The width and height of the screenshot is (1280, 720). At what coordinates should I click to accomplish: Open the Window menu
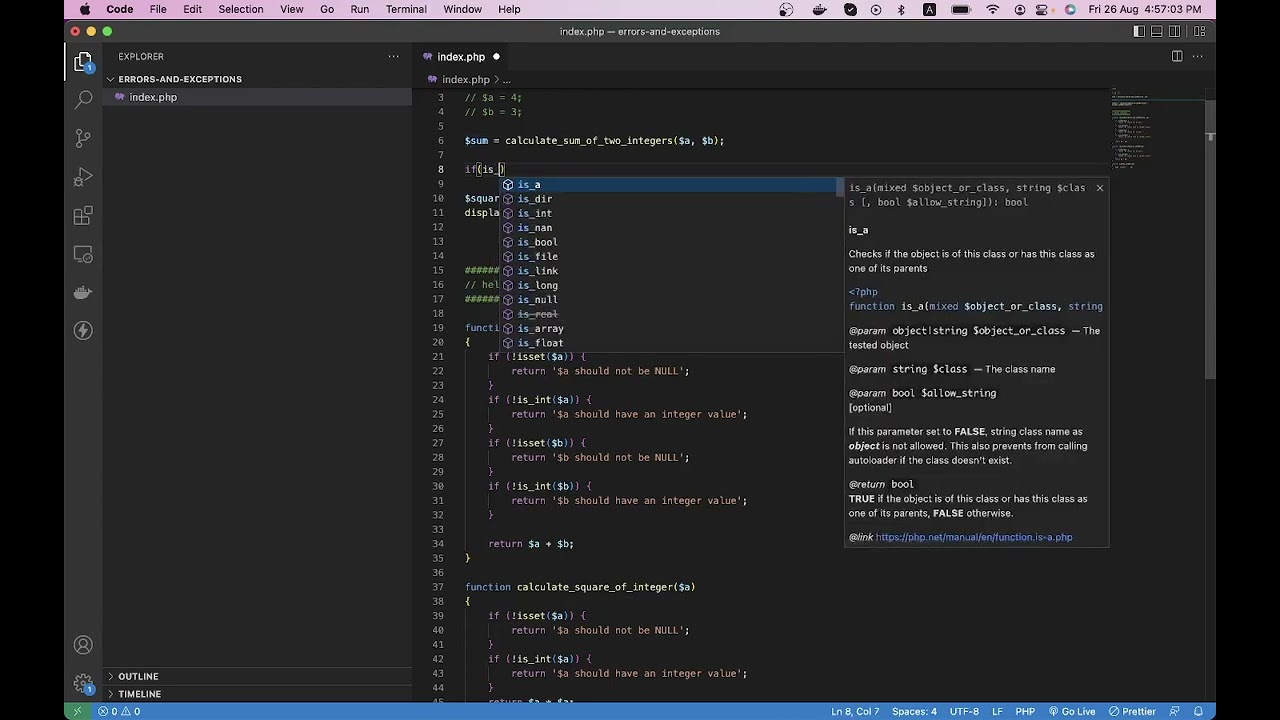[x=463, y=9]
